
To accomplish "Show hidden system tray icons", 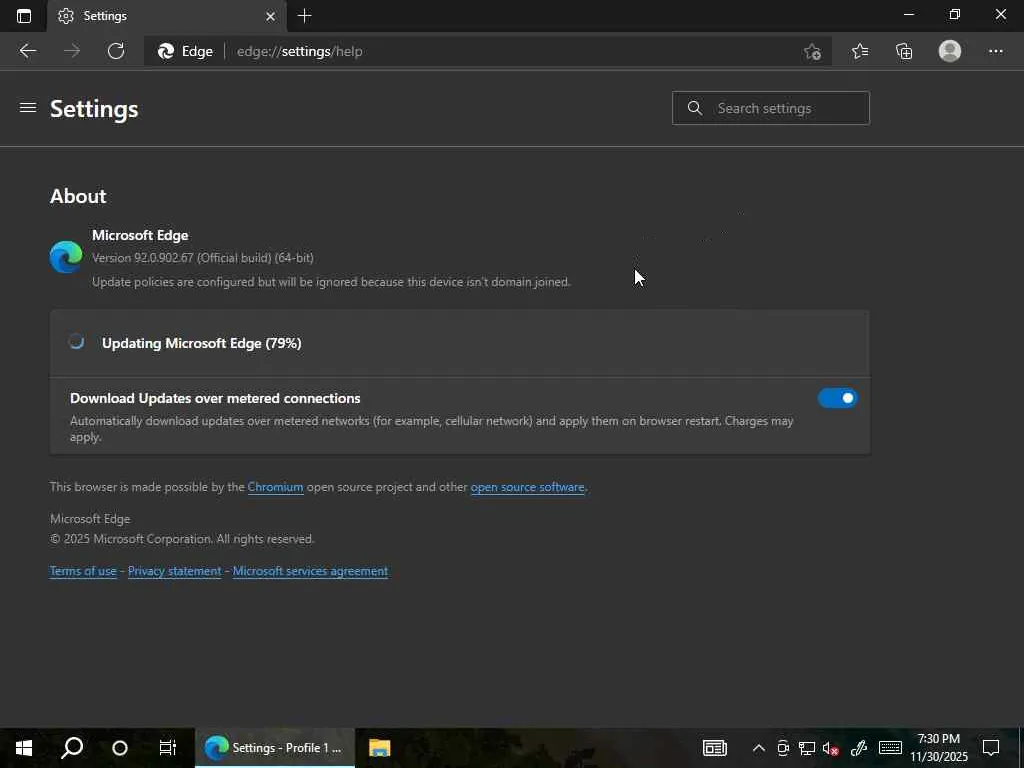I will [x=758, y=748].
